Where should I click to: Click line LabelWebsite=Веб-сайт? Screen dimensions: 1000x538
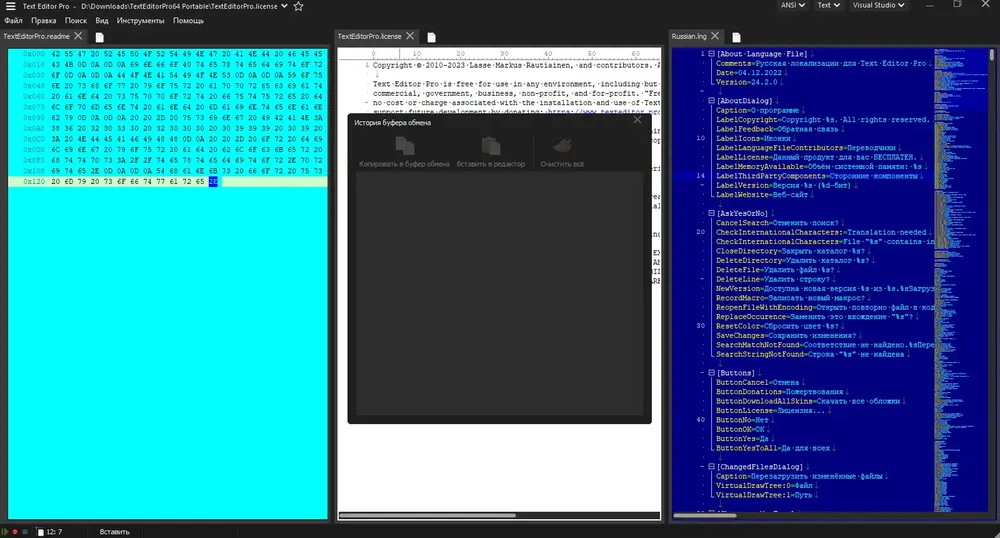pyautogui.click(x=761, y=195)
